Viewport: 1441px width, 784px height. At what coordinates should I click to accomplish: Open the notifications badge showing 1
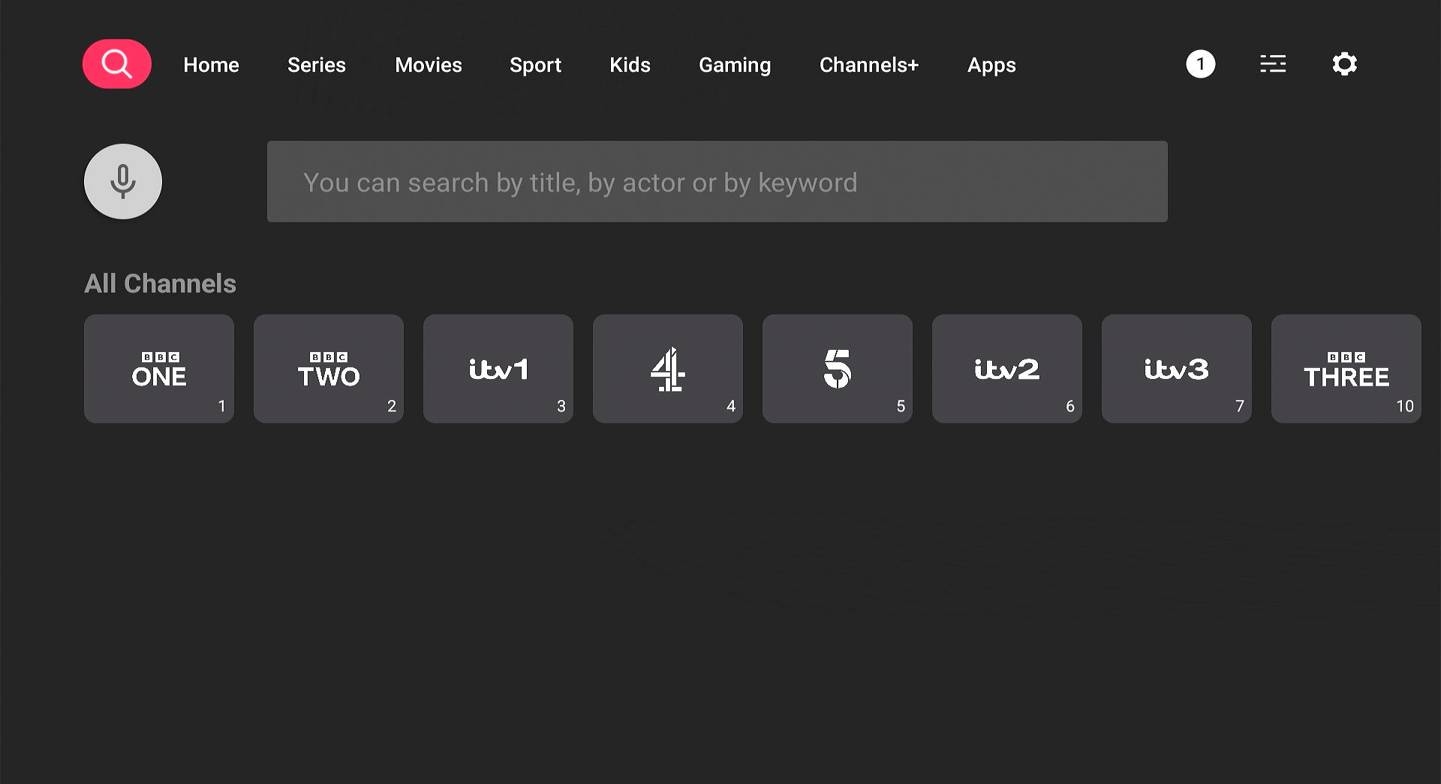[x=1200, y=64]
